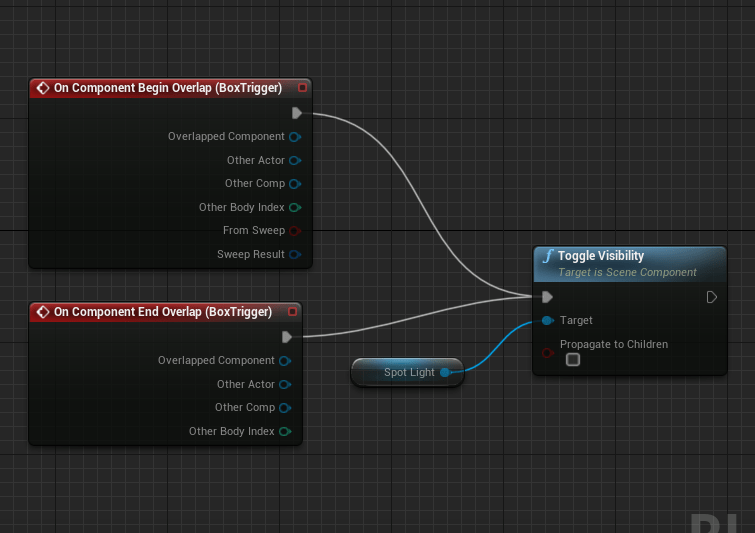755x533 pixels.
Task: Click From Sweep boolean pin
Action: (294, 231)
